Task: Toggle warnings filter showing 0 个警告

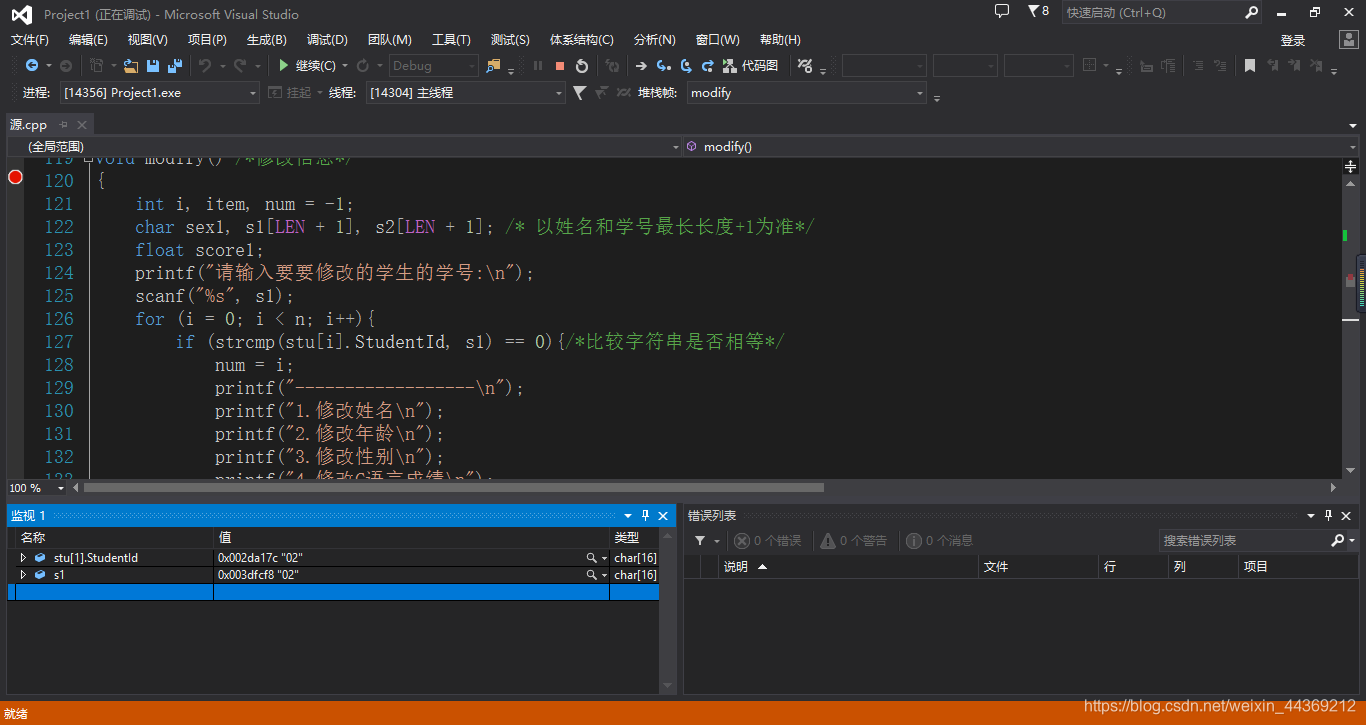Action: [854, 541]
